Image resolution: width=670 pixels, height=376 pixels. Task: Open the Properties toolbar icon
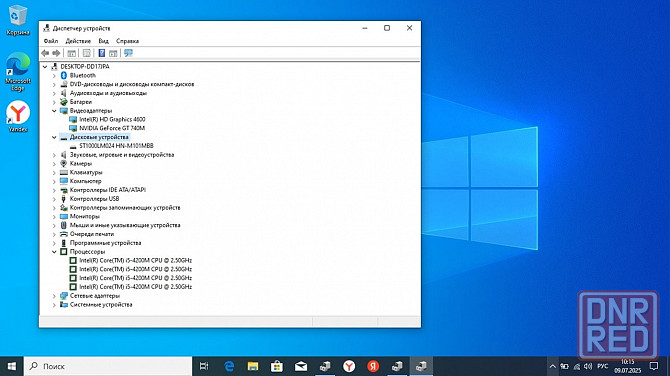pos(86,53)
